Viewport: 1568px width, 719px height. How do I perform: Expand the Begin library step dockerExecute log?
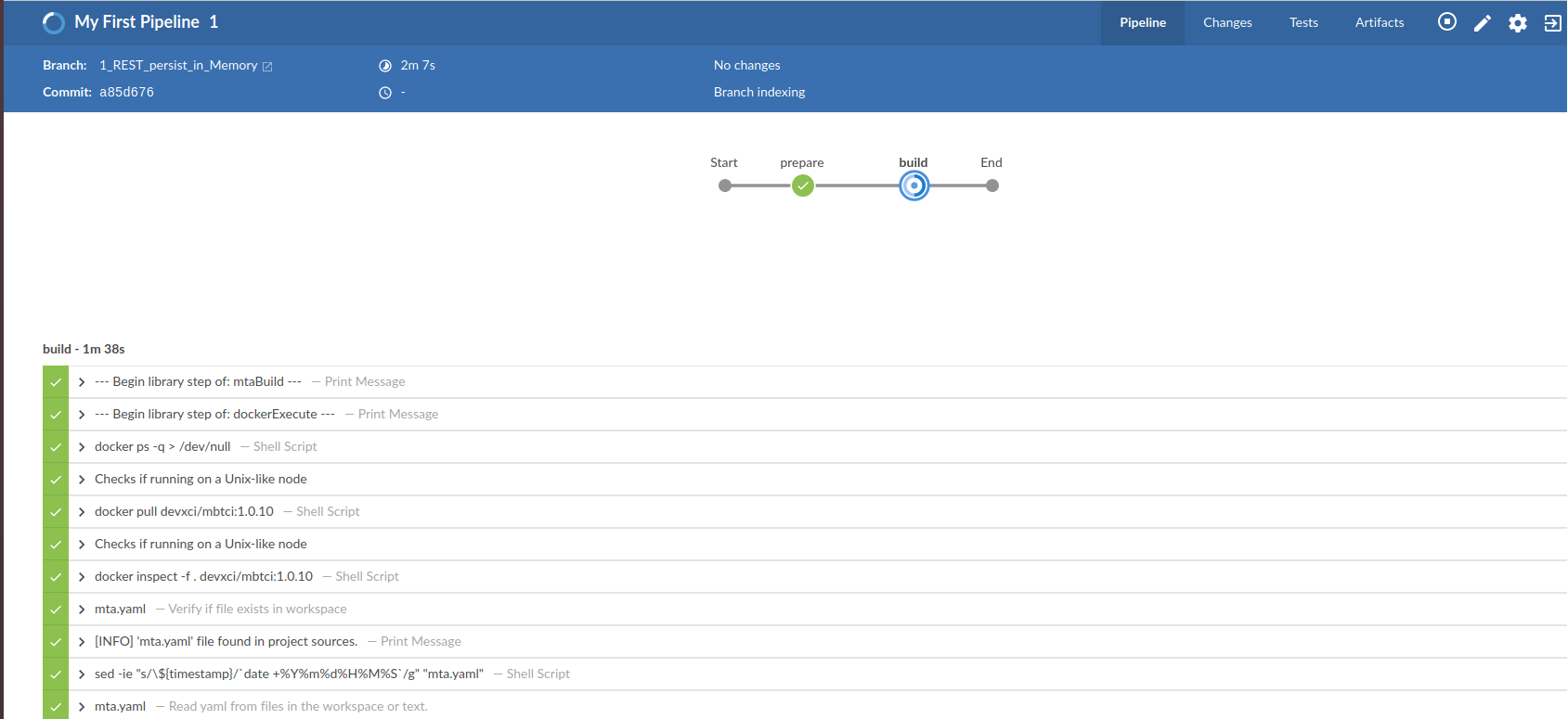point(82,415)
